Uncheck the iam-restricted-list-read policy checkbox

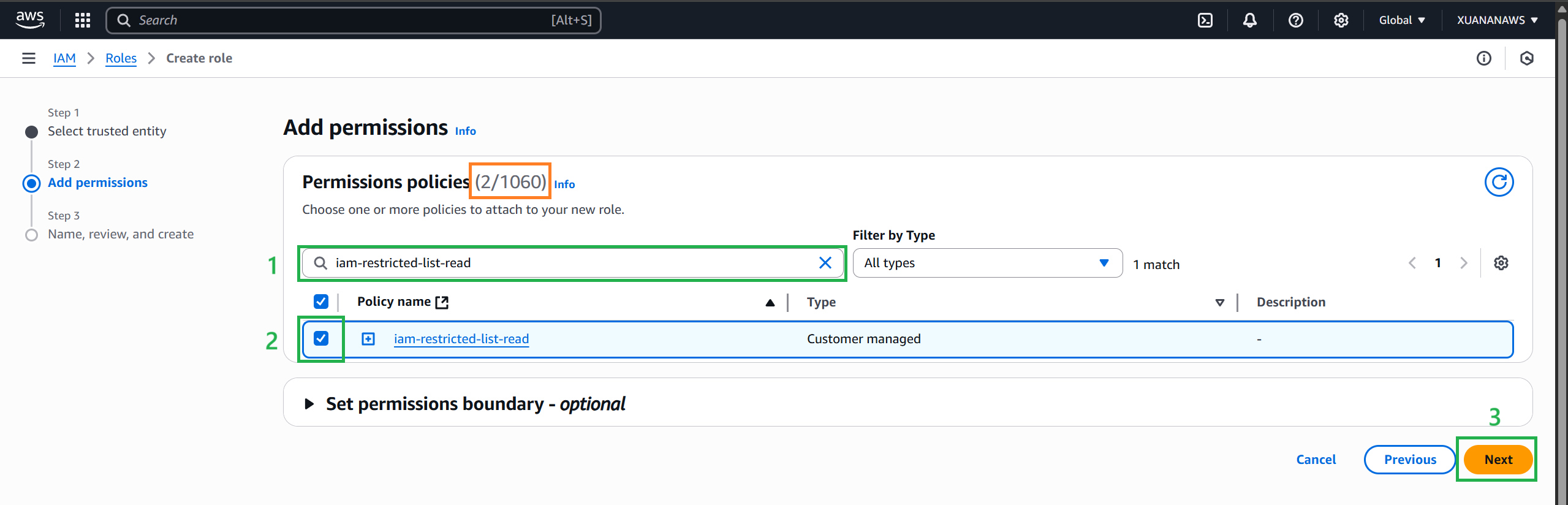321,338
